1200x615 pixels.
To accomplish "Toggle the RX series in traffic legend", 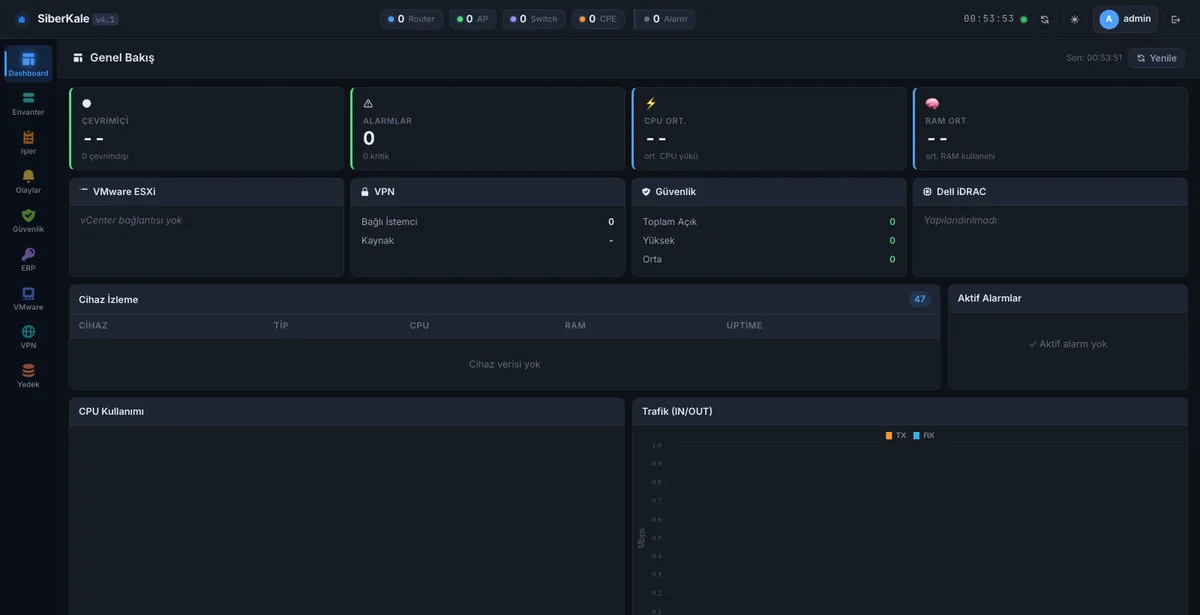I will pyautogui.click(x=924, y=436).
